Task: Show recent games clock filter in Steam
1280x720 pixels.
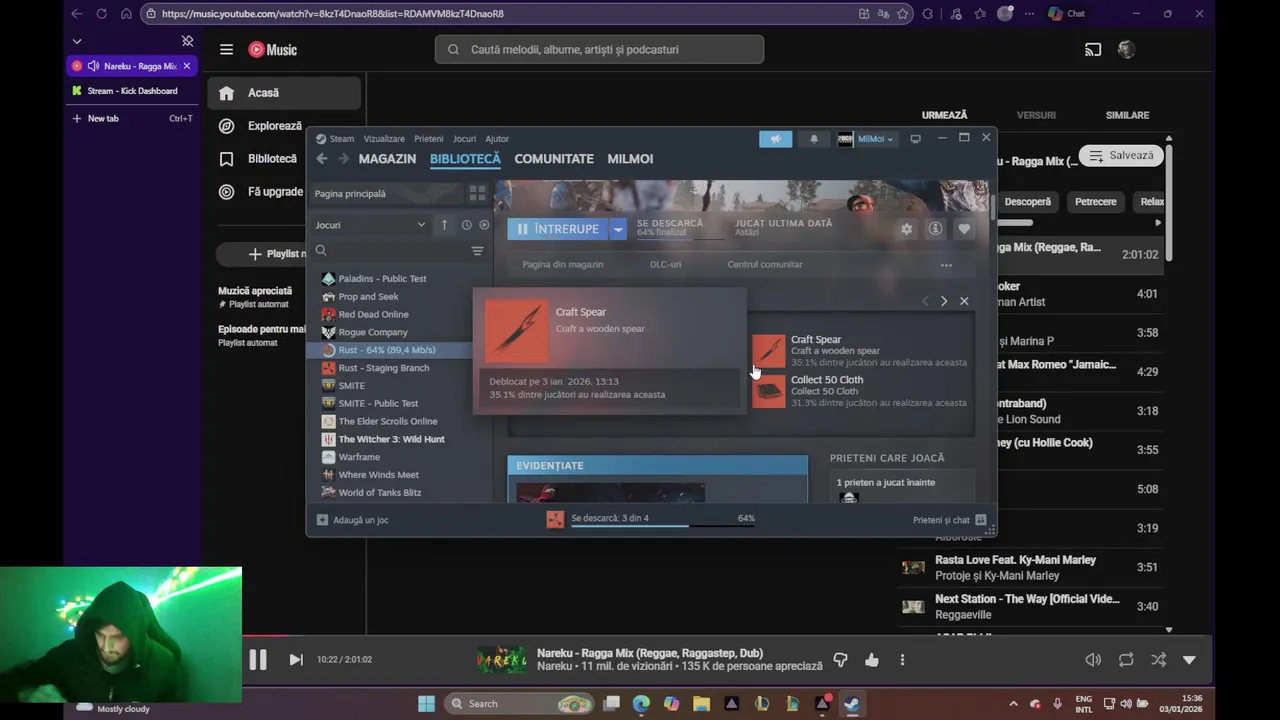Action: (x=466, y=225)
